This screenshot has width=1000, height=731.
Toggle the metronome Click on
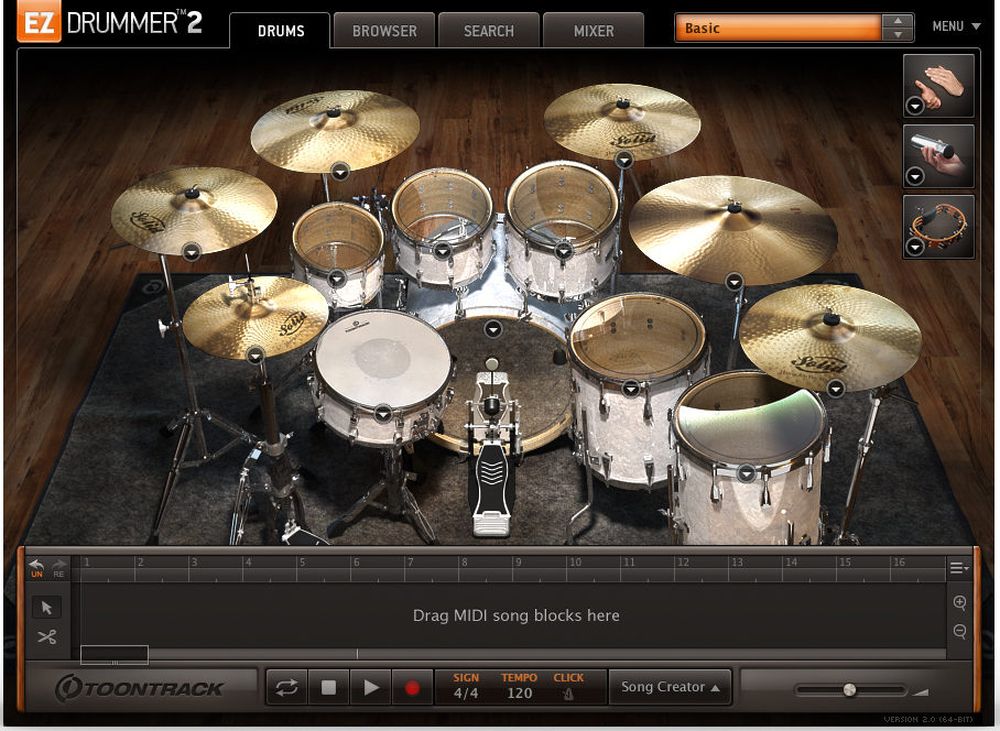[566, 693]
